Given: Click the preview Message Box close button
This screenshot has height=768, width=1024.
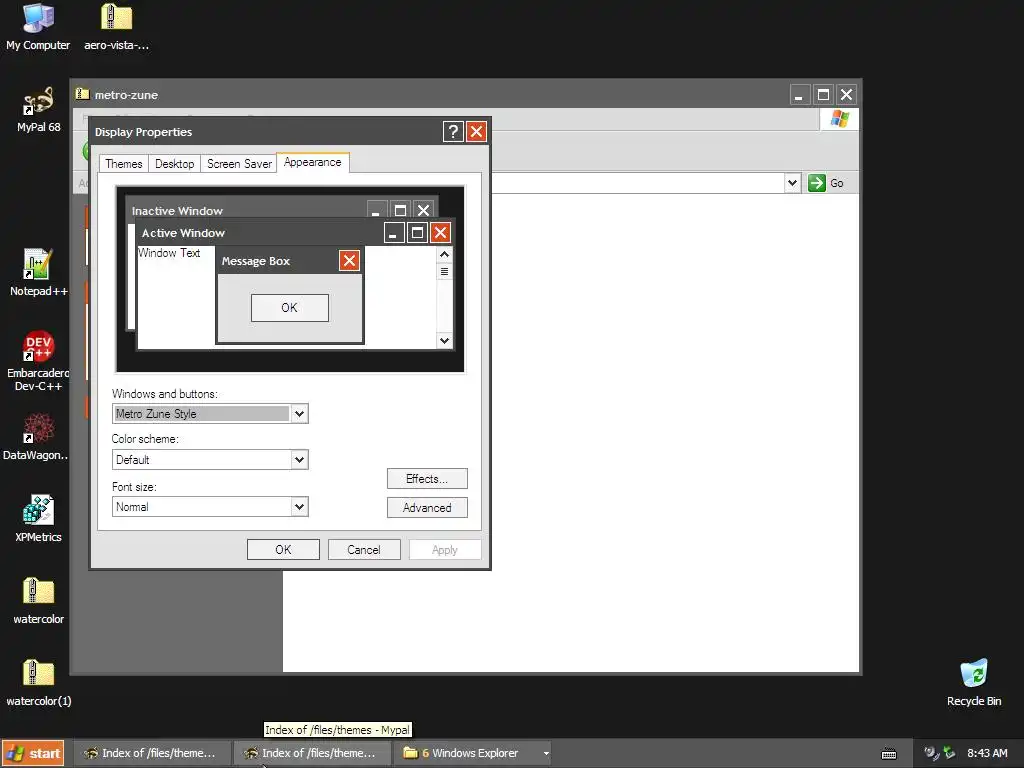Looking at the screenshot, I should 349,261.
